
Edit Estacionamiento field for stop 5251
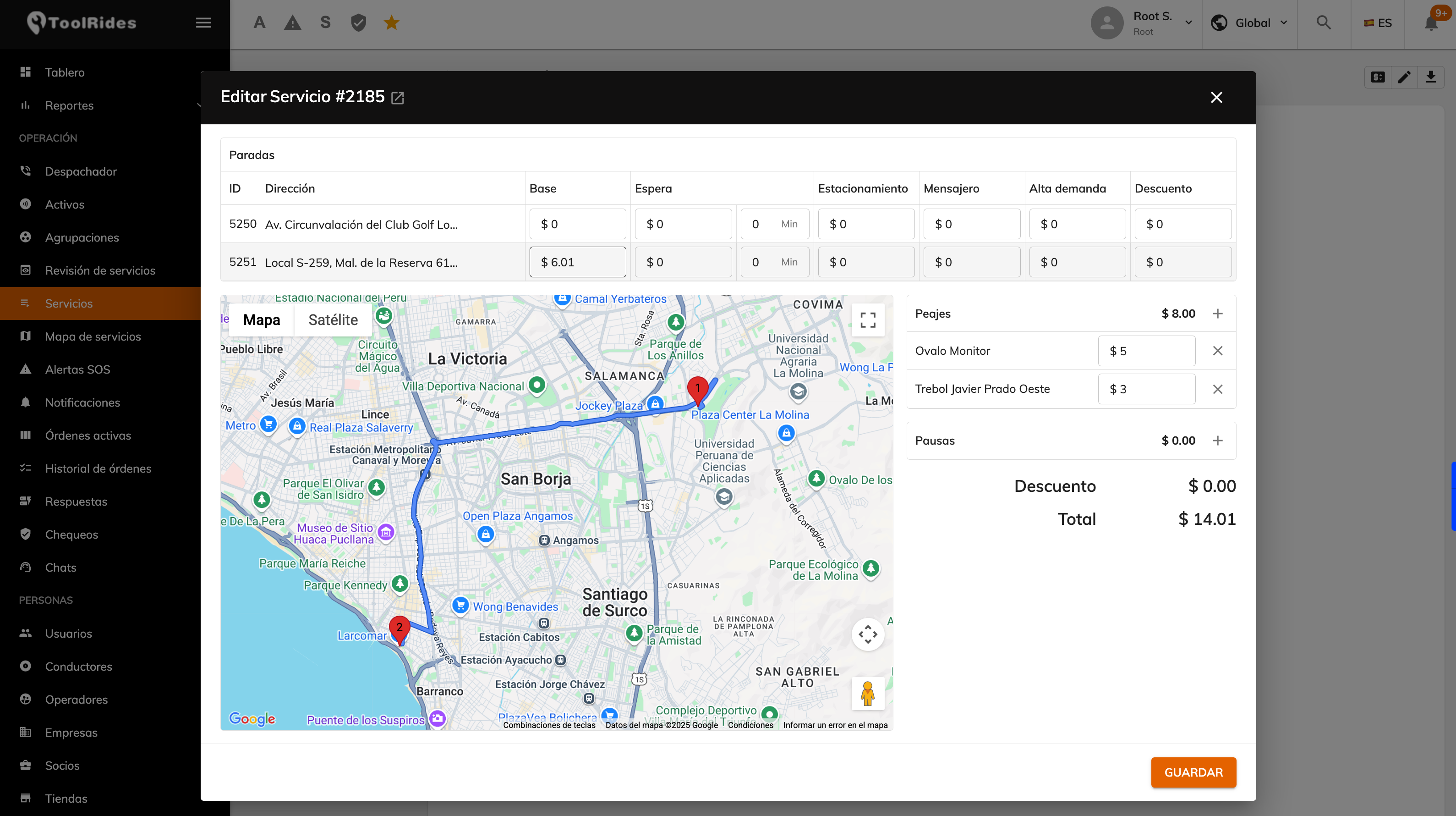pyautogui.click(x=866, y=262)
